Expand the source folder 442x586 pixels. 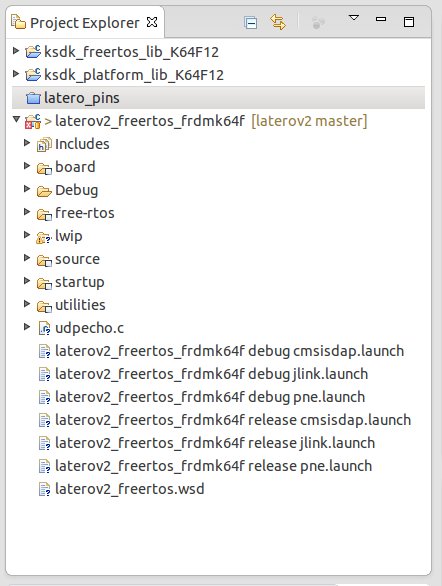click(x=27, y=258)
